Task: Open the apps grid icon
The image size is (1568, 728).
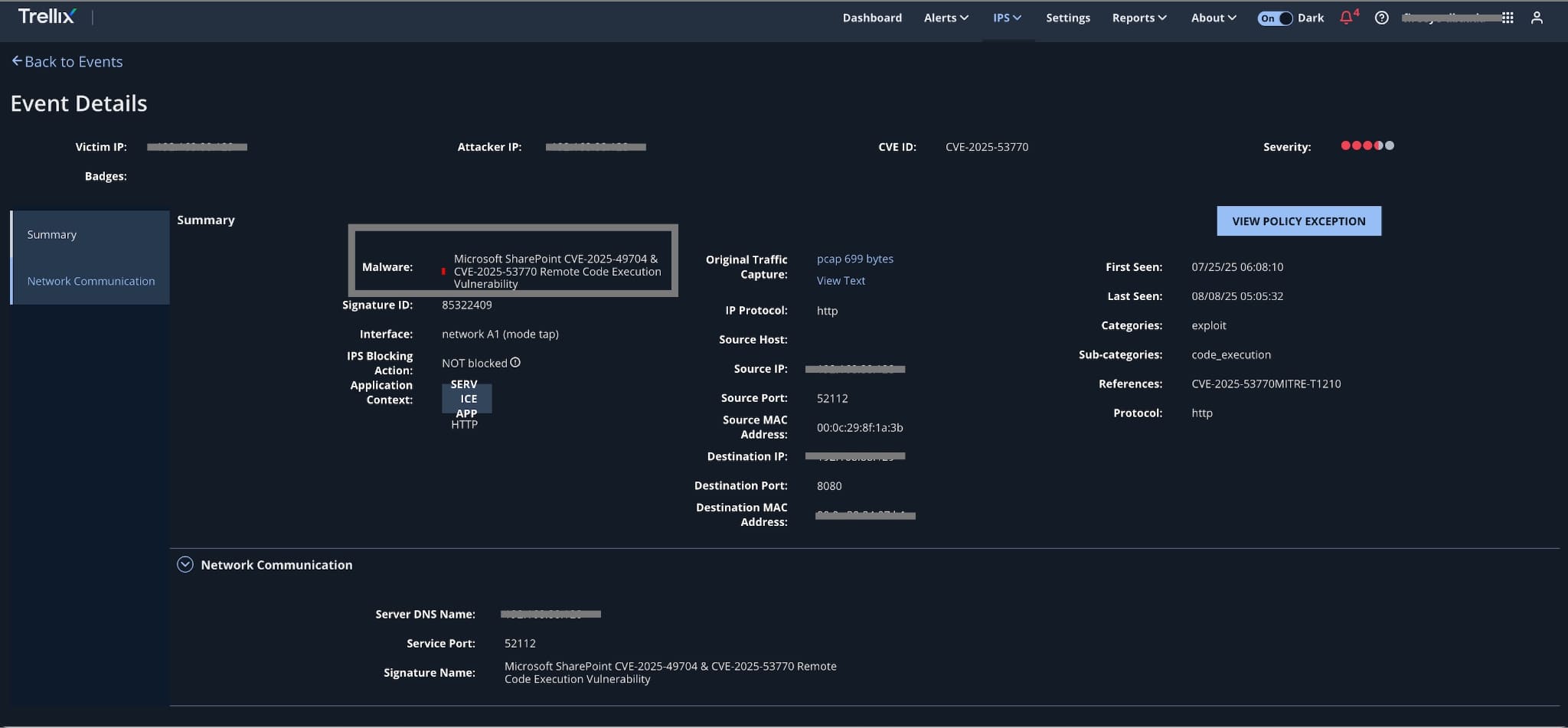Action: tap(1508, 18)
